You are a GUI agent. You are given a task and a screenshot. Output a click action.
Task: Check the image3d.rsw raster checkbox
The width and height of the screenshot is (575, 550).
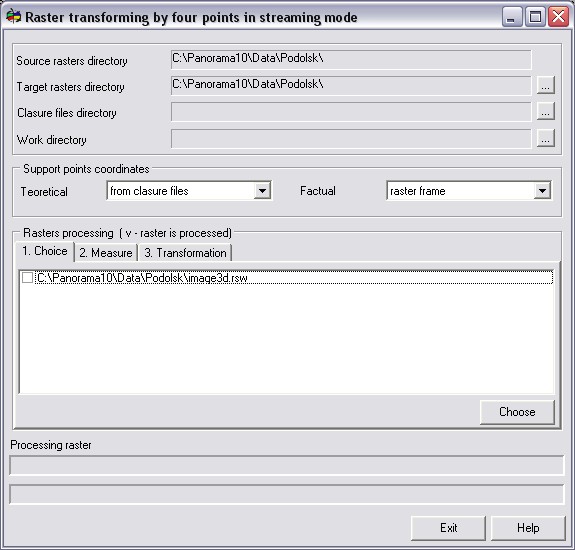tap(28, 278)
